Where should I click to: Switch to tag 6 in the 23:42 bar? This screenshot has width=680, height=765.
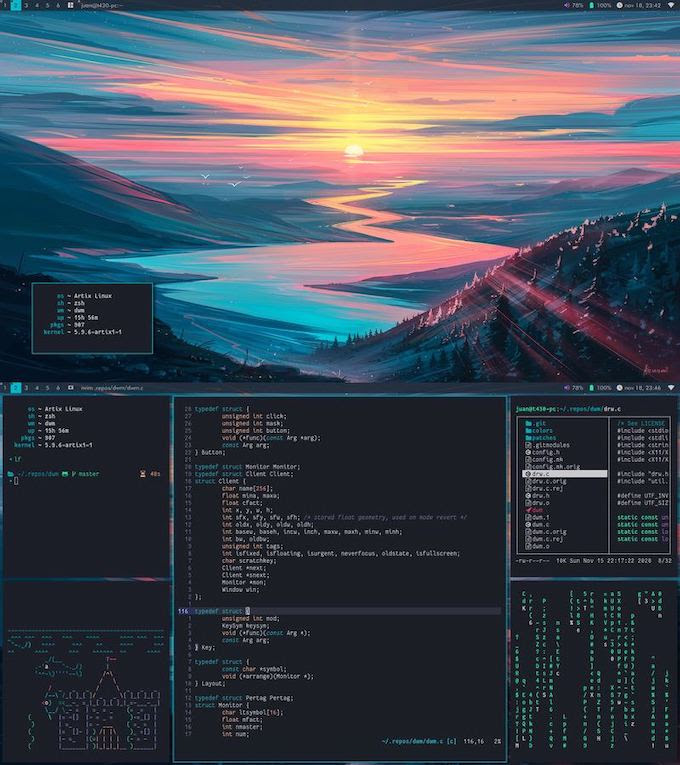click(58, 5)
